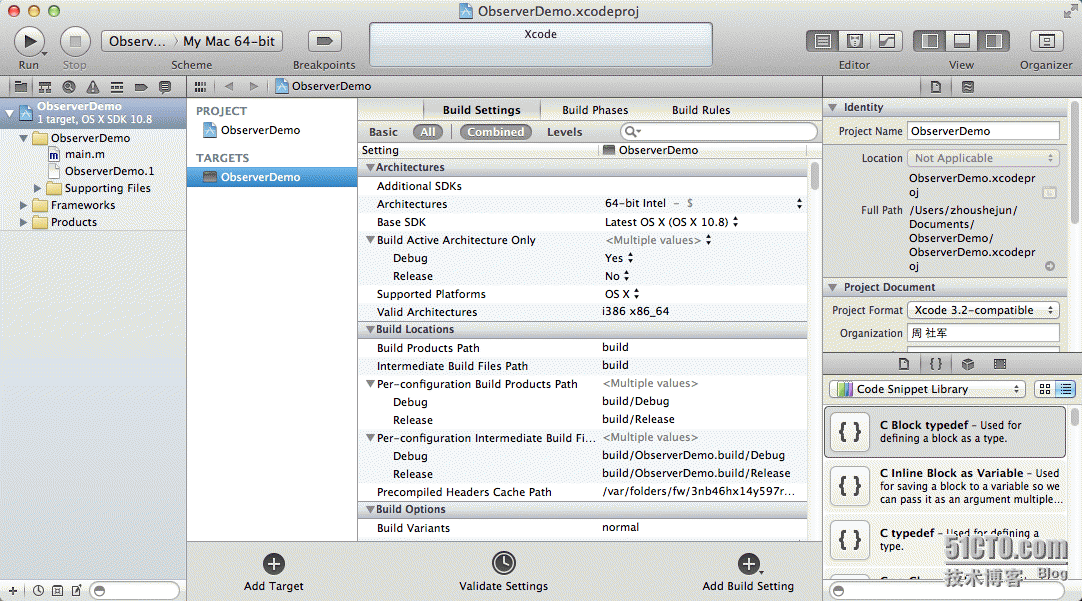Switch to the Build Settings tab
1082x601 pixels.
click(482, 110)
